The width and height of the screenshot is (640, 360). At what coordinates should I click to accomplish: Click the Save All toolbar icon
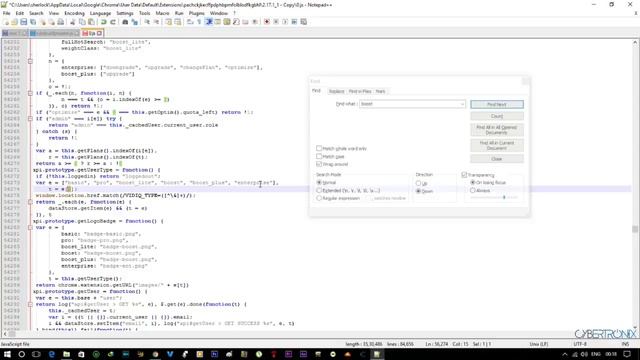point(33,22)
